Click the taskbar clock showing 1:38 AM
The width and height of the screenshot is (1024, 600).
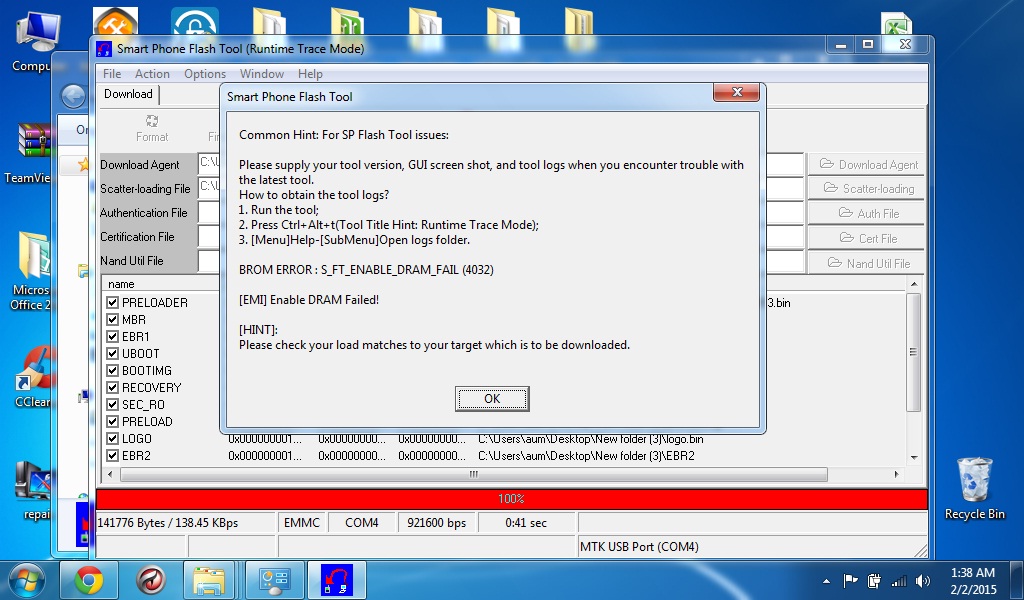pos(972,580)
